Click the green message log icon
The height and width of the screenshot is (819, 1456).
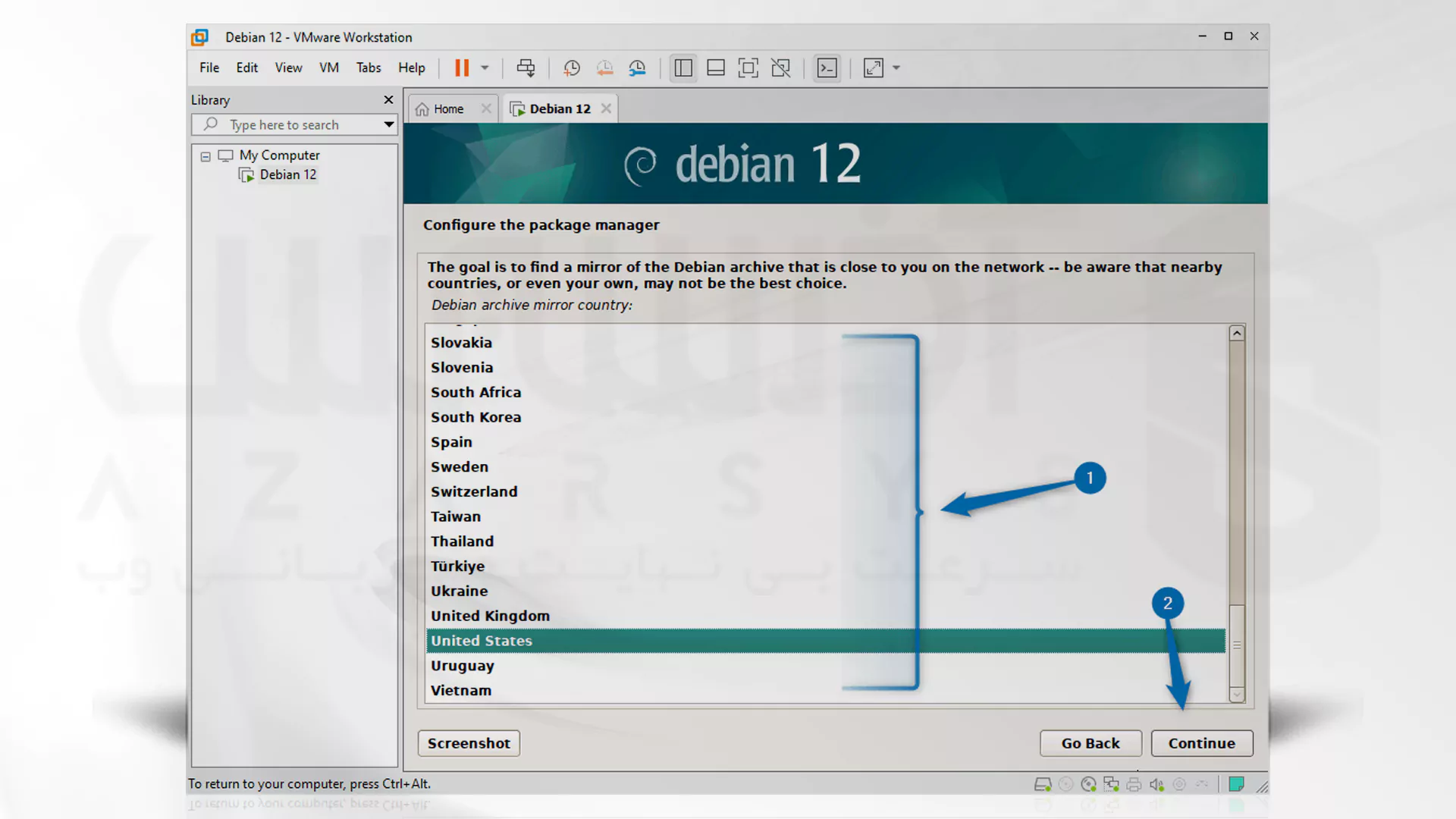pyautogui.click(x=1236, y=785)
